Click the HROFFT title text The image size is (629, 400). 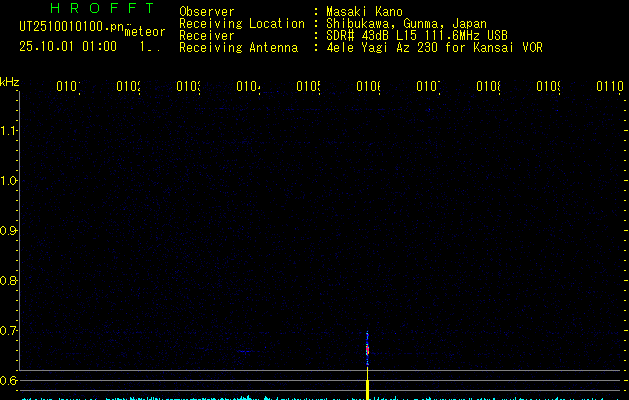click(x=102, y=8)
